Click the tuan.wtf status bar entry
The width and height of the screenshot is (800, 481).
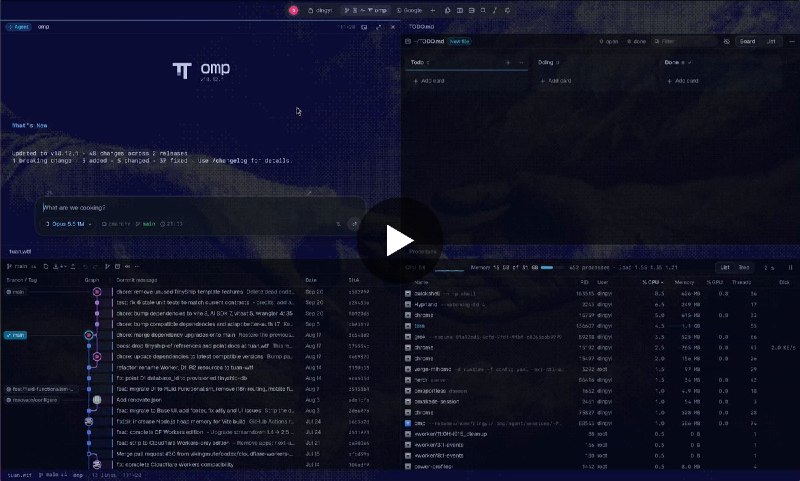[x=19, y=475]
